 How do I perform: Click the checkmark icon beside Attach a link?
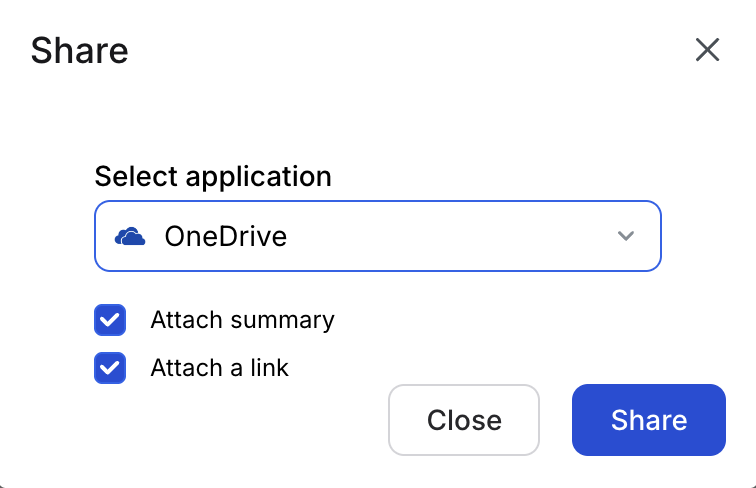110,368
